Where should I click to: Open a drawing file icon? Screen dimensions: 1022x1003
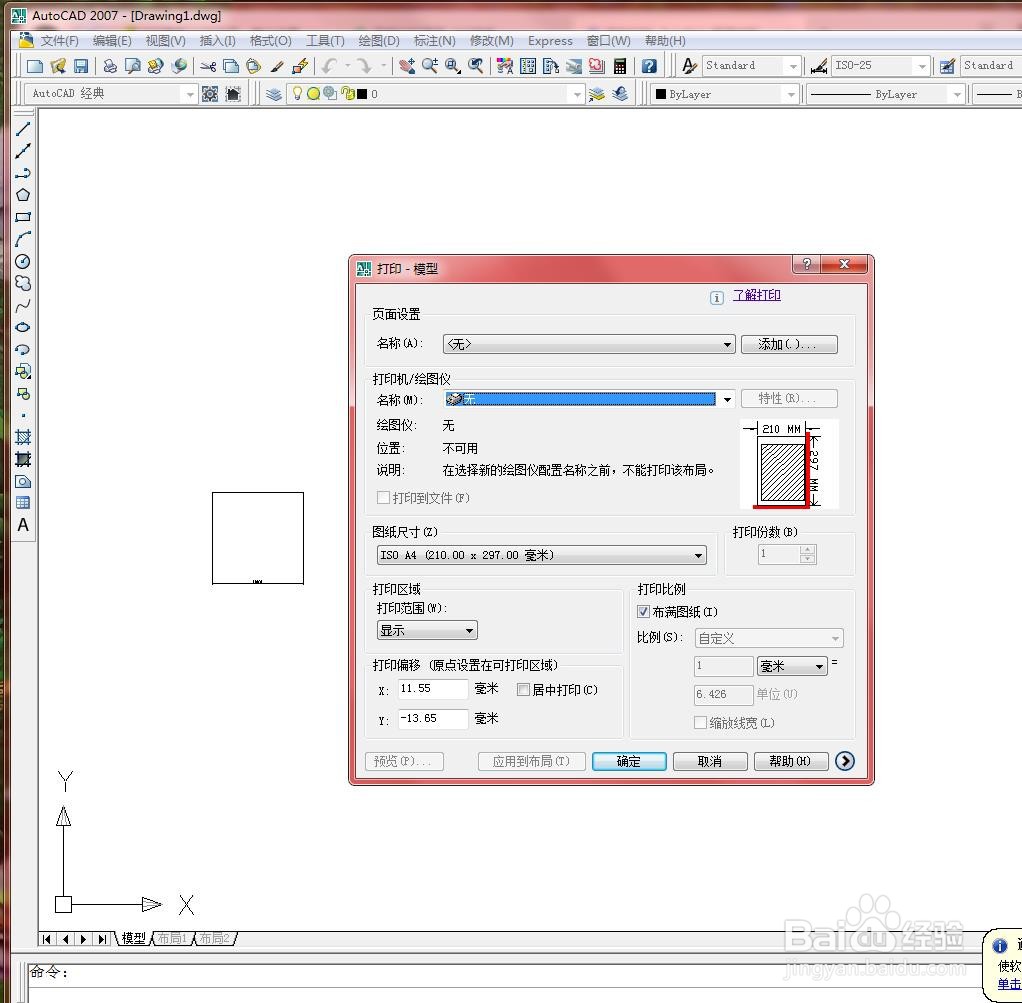tap(58, 66)
